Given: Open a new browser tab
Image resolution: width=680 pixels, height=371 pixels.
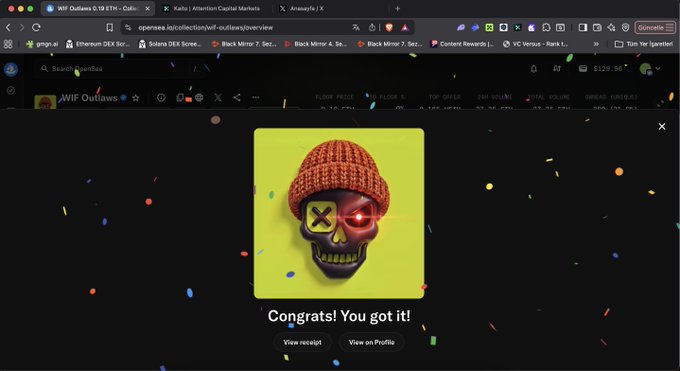Looking at the screenshot, I should [397, 8].
